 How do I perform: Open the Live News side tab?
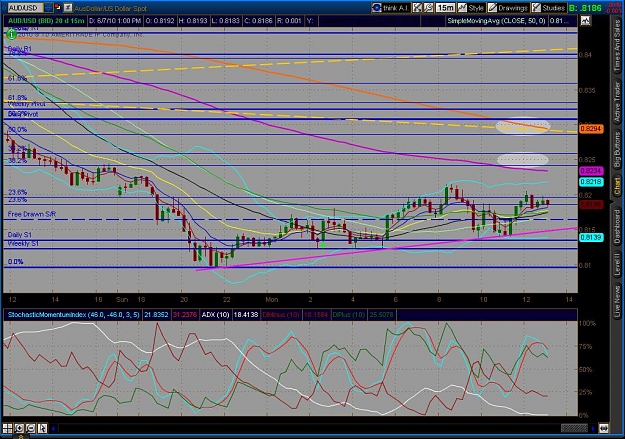(x=617, y=299)
